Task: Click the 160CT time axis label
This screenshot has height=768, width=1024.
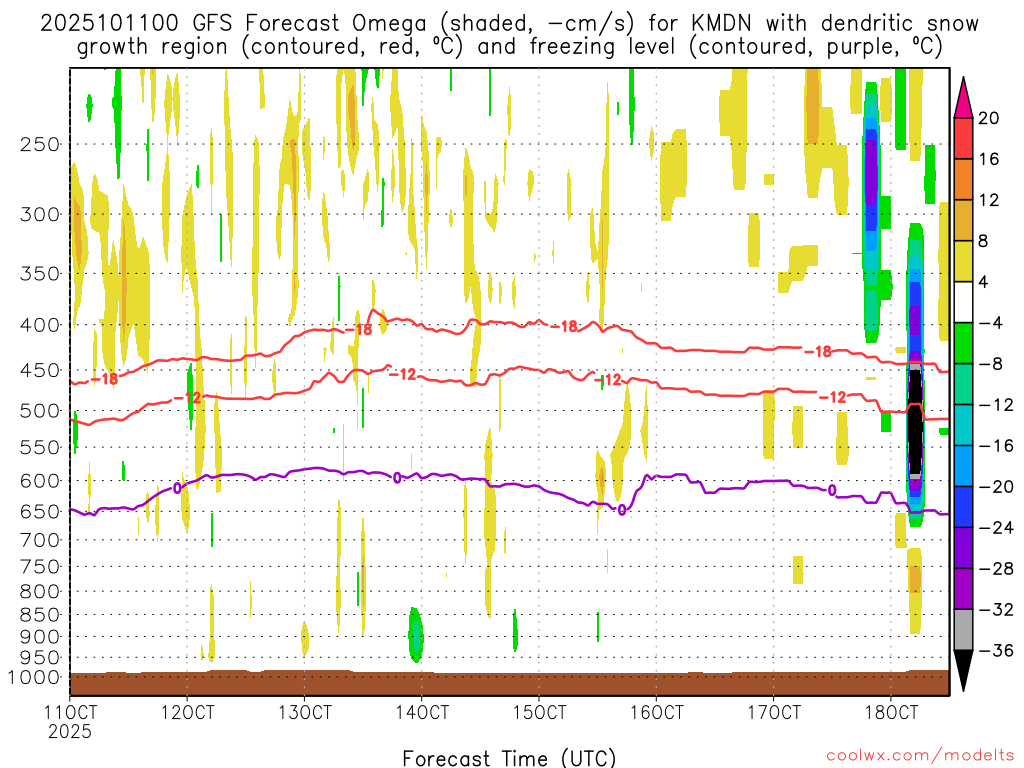Action: [656, 712]
